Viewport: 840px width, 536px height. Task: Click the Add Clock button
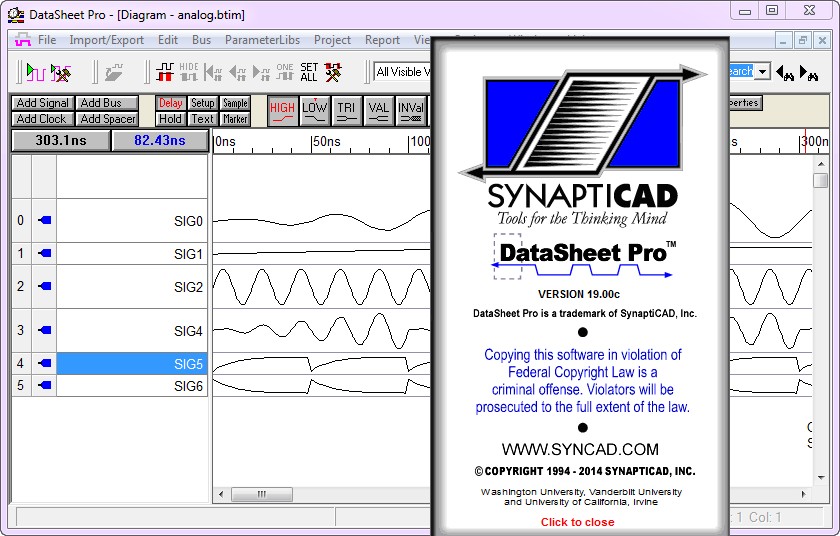coord(43,119)
